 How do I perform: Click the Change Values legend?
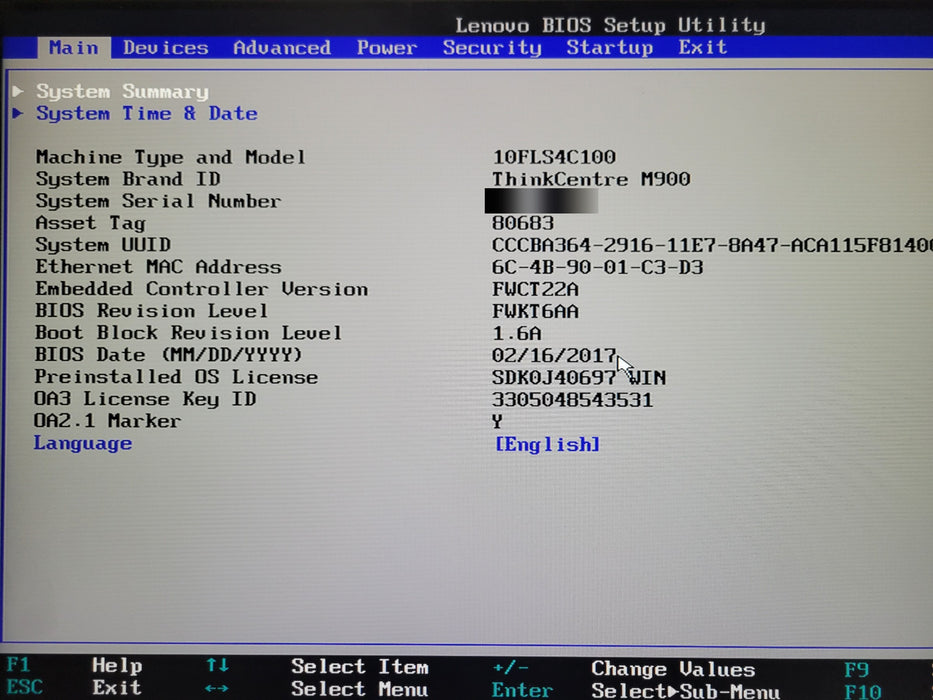(673, 669)
